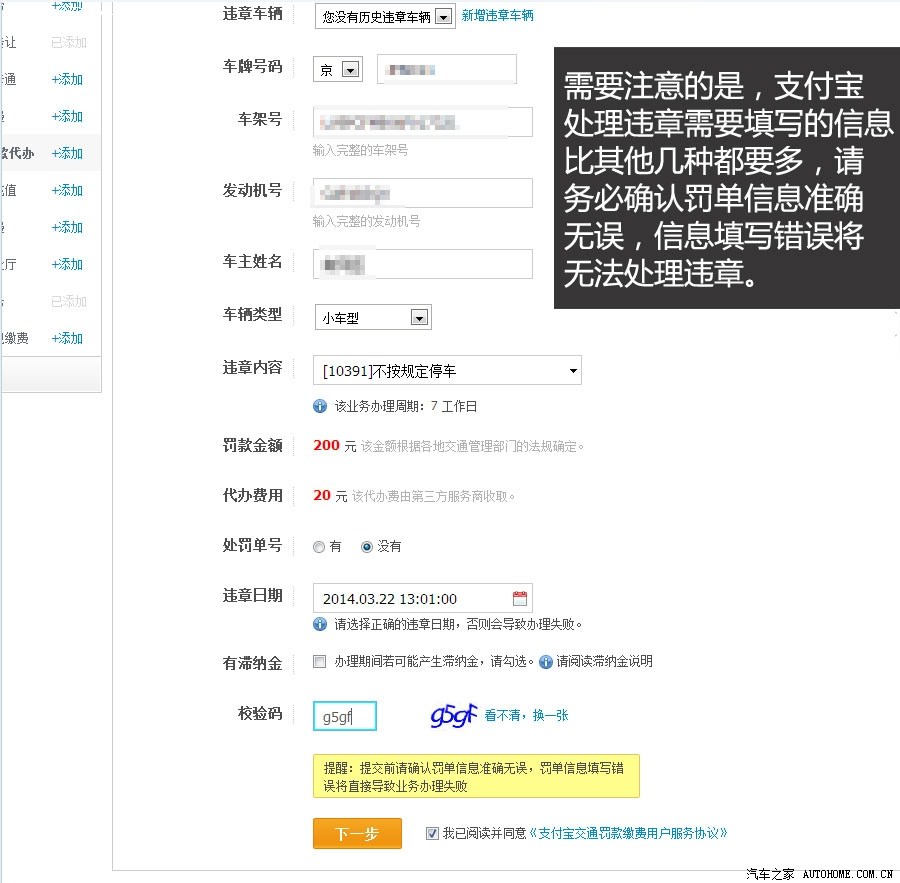The image size is (900, 883).
Task: Click the yellow 提醒 notice box
Action: (x=476, y=776)
